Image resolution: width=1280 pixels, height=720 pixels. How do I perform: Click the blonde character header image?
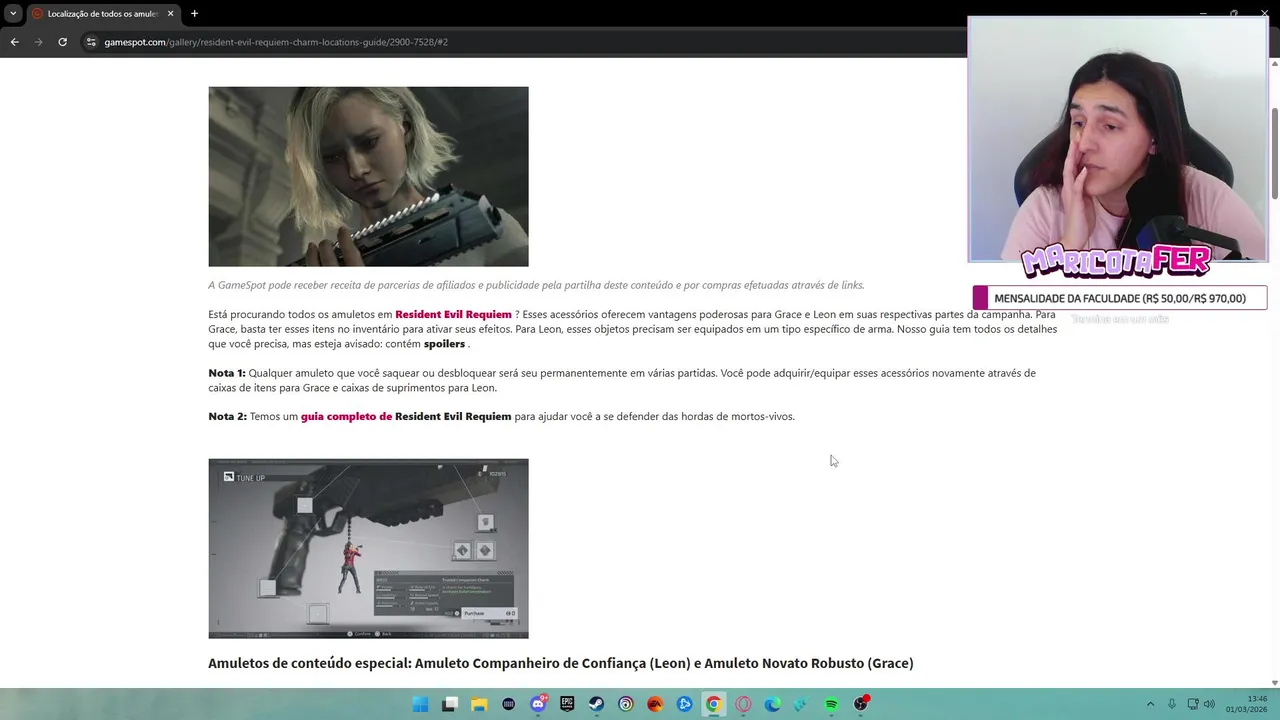368,176
